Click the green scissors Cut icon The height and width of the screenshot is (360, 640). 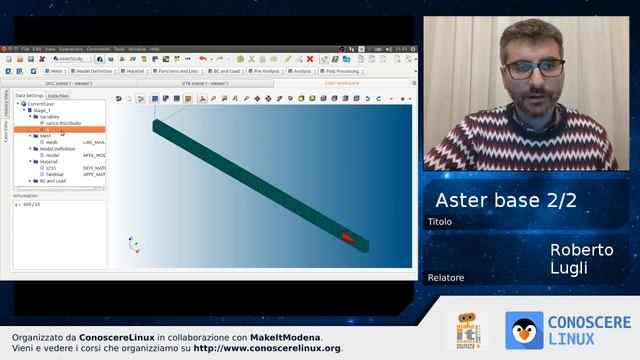pos(251,59)
